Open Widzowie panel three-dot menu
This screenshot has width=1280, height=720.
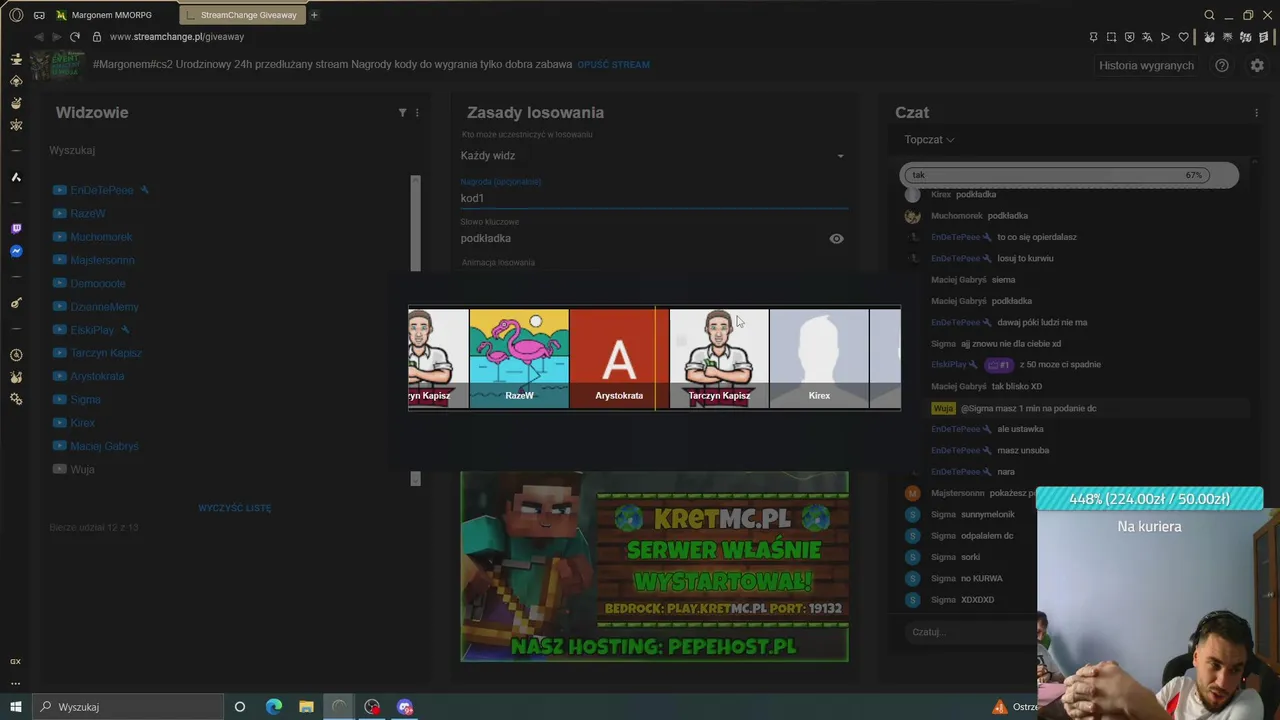pos(417,113)
